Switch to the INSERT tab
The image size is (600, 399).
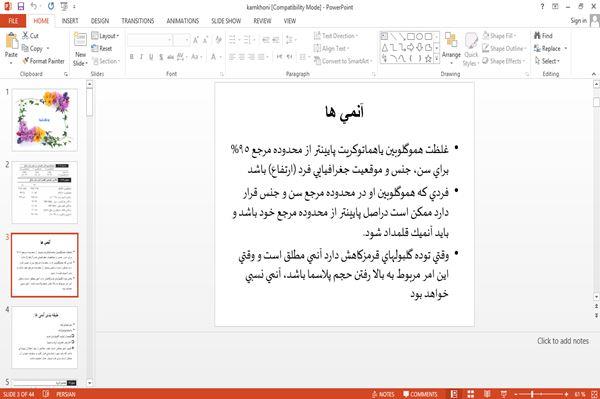tap(70, 21)
